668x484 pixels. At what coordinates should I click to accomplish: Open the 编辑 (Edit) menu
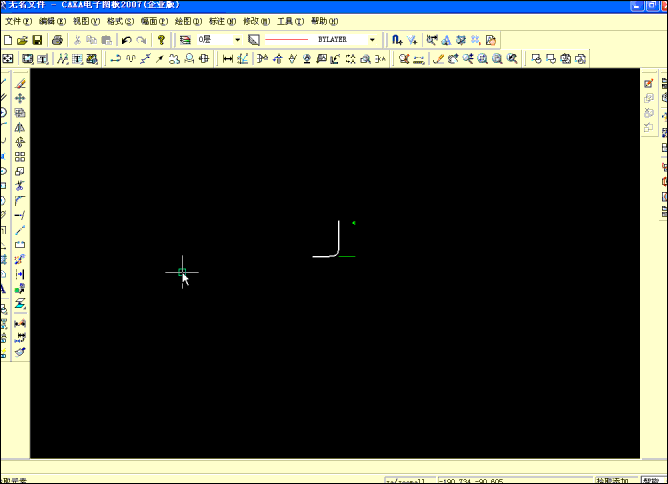[x=52, y=21]
